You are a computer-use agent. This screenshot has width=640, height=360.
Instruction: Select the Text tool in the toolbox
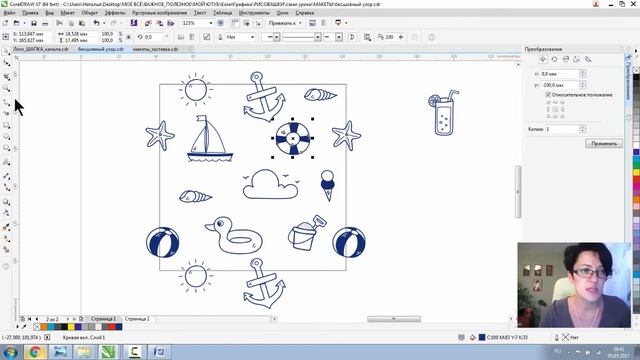(6, 162)
